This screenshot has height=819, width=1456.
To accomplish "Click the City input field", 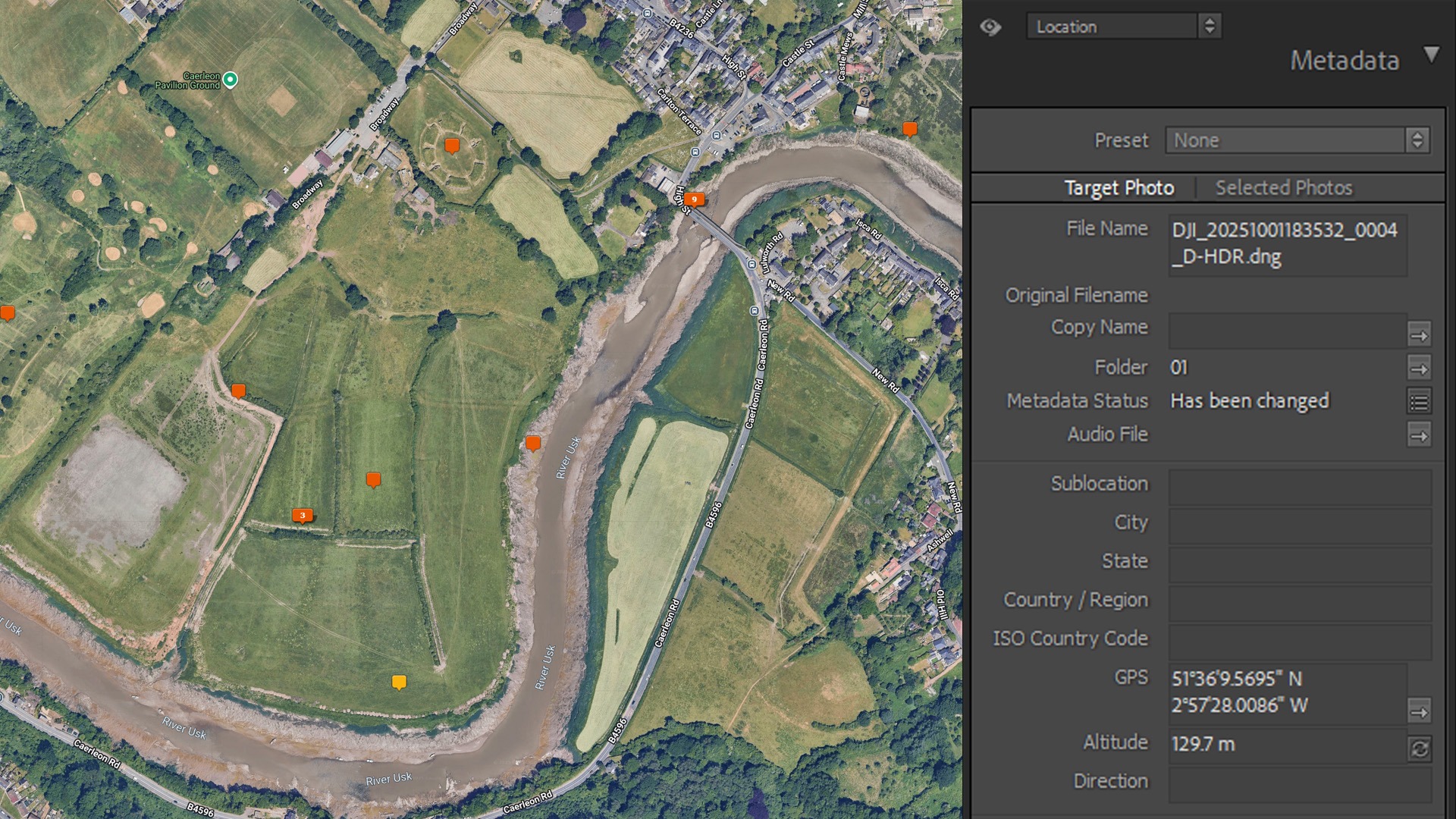I will (x=1299, y=525).
